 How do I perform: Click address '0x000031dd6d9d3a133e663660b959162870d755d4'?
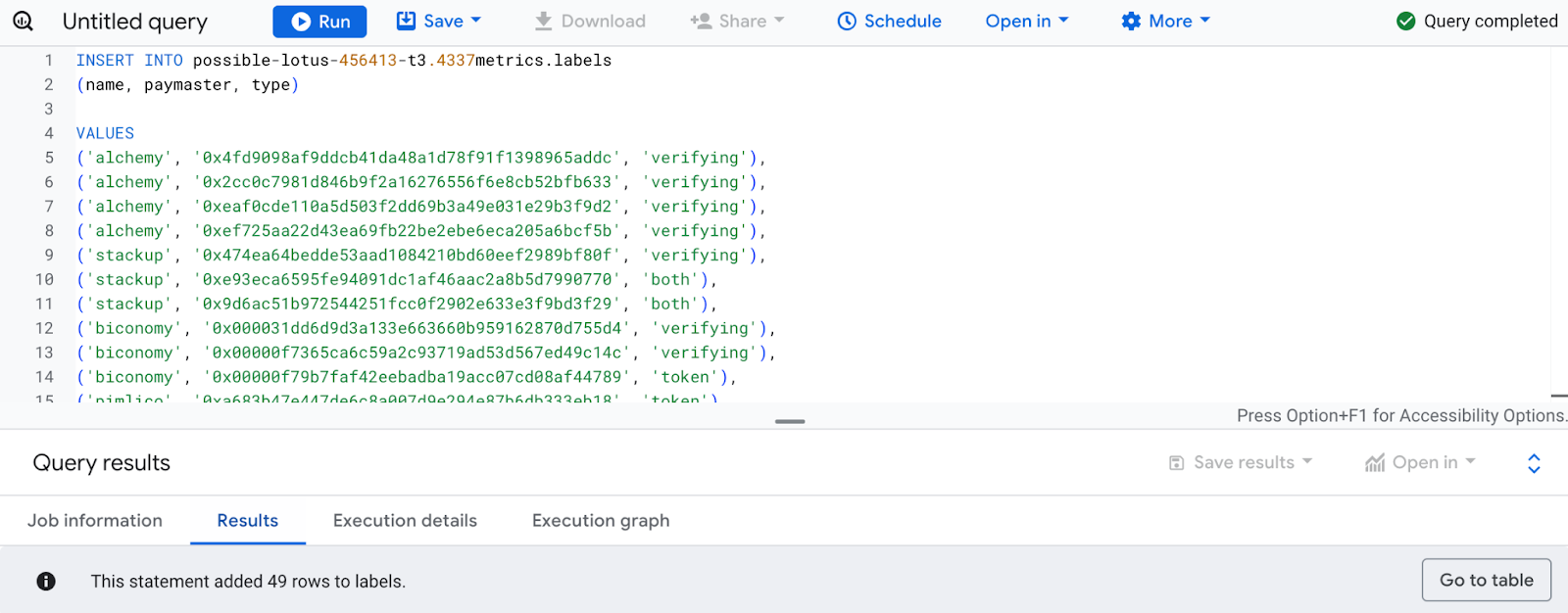(x=417, y=329)
